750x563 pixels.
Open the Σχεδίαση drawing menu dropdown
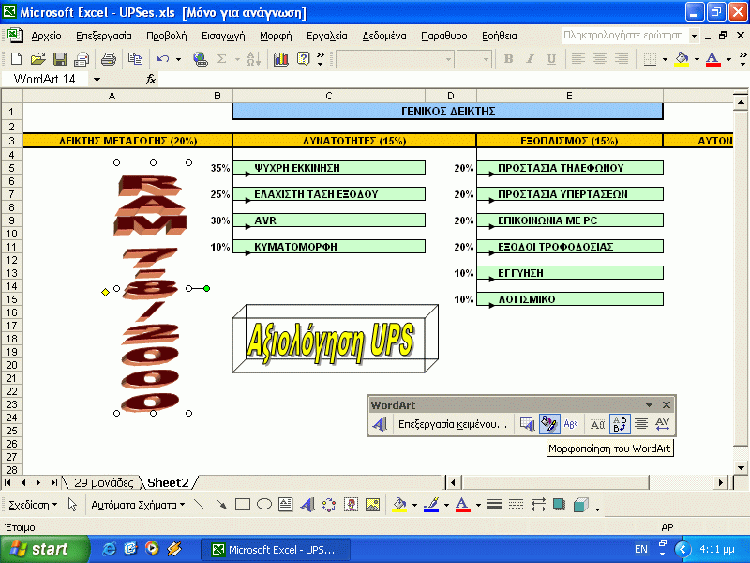pos(33,505)
